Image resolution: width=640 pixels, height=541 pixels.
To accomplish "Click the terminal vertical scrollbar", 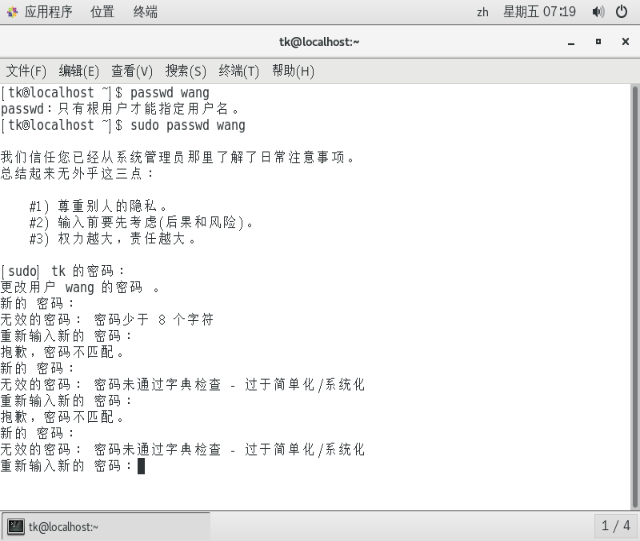I will (x=635, y=296).
